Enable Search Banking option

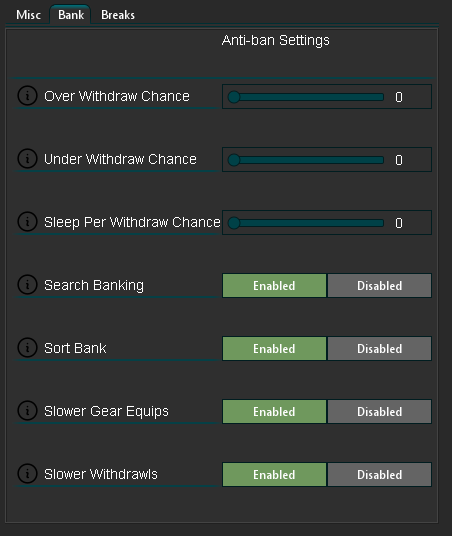[274, 285]
